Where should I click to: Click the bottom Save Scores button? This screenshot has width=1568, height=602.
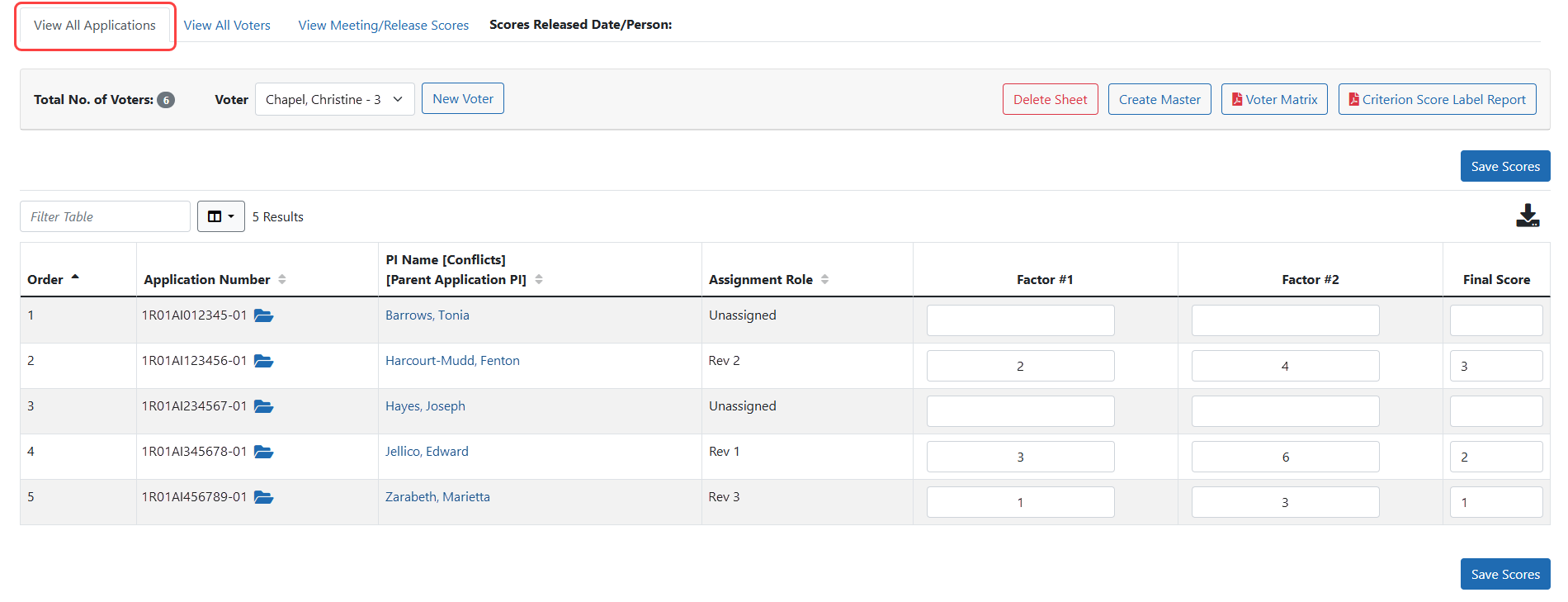click(x=1505, y=574)
